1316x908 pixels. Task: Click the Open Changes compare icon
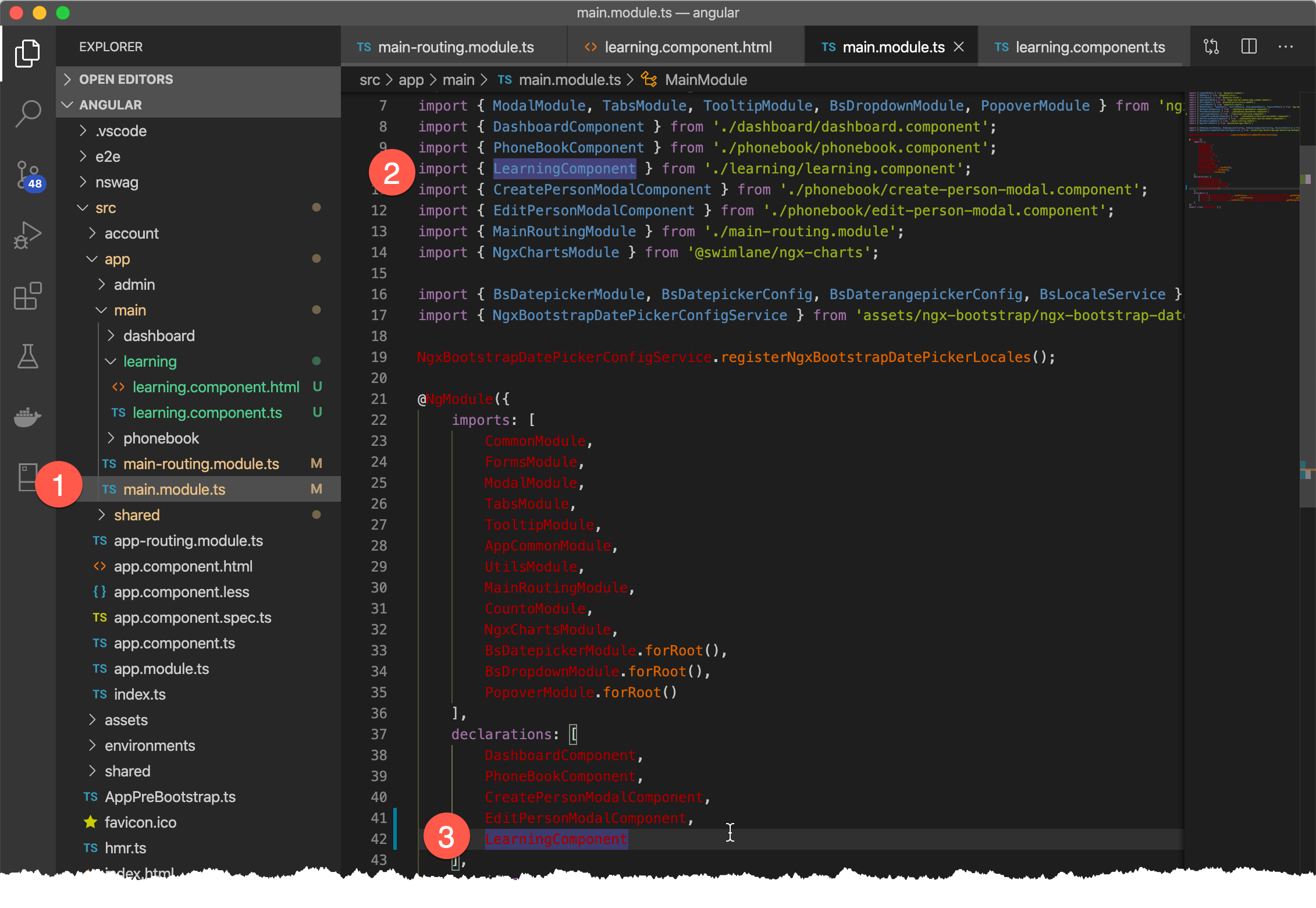pyautogui.click(x=1211, y=47)
